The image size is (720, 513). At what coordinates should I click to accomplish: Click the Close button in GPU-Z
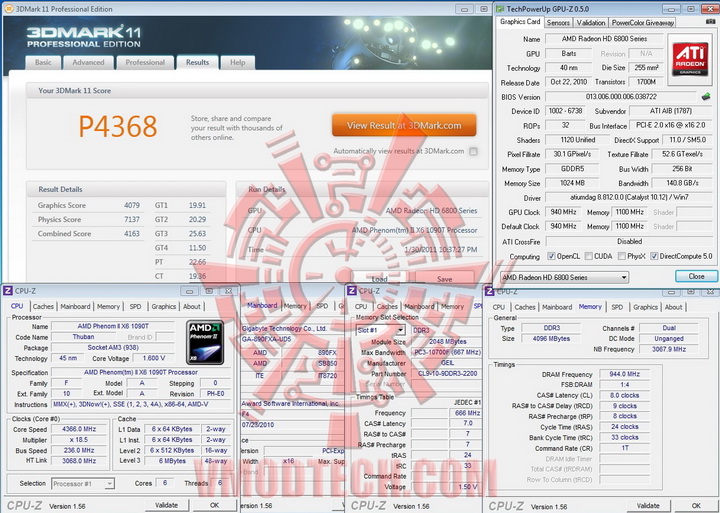click(696, 276)
